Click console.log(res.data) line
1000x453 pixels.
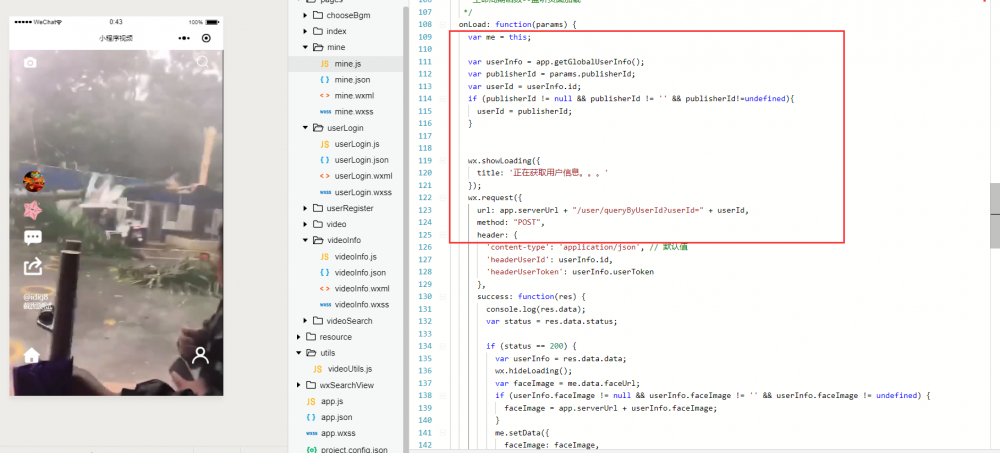(536, 309)
